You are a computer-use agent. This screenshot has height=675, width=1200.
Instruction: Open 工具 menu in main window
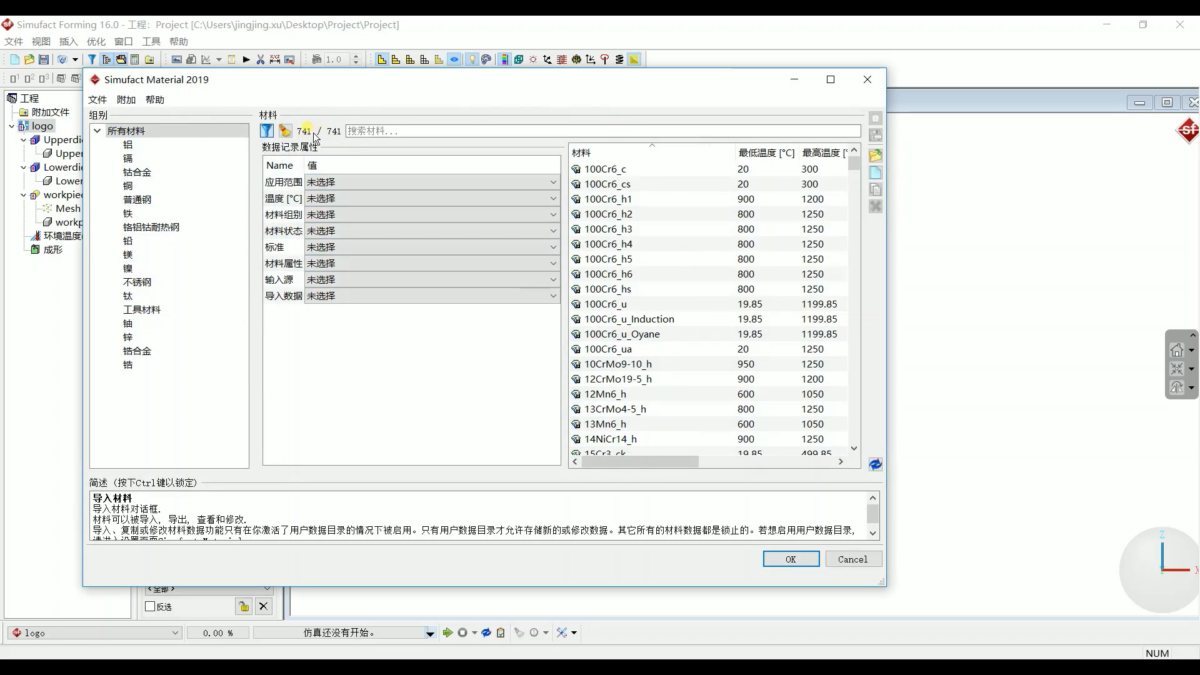[x=151, y=42]
